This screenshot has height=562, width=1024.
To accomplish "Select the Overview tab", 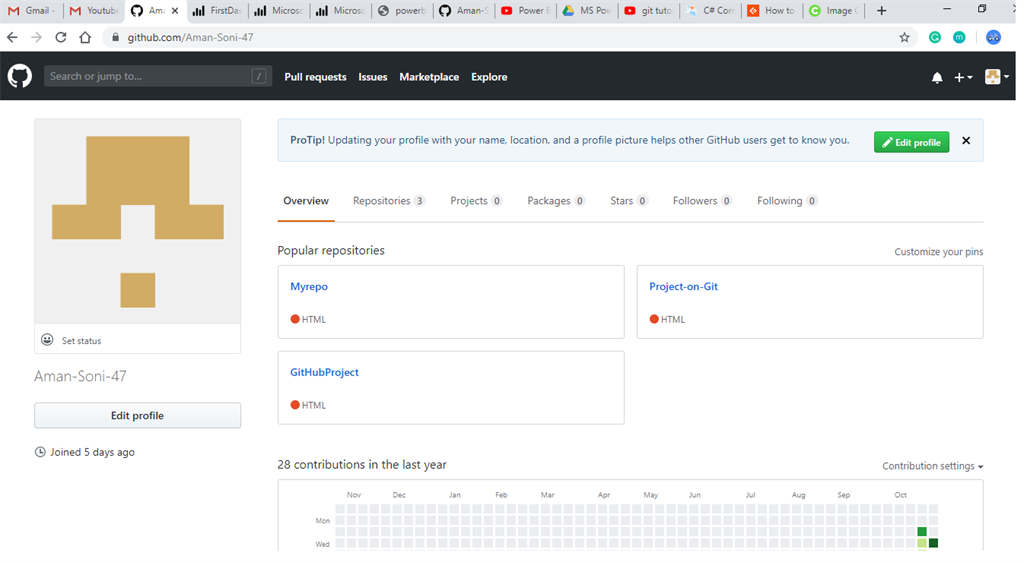I will pyautogui.click(x=306, y=201).
